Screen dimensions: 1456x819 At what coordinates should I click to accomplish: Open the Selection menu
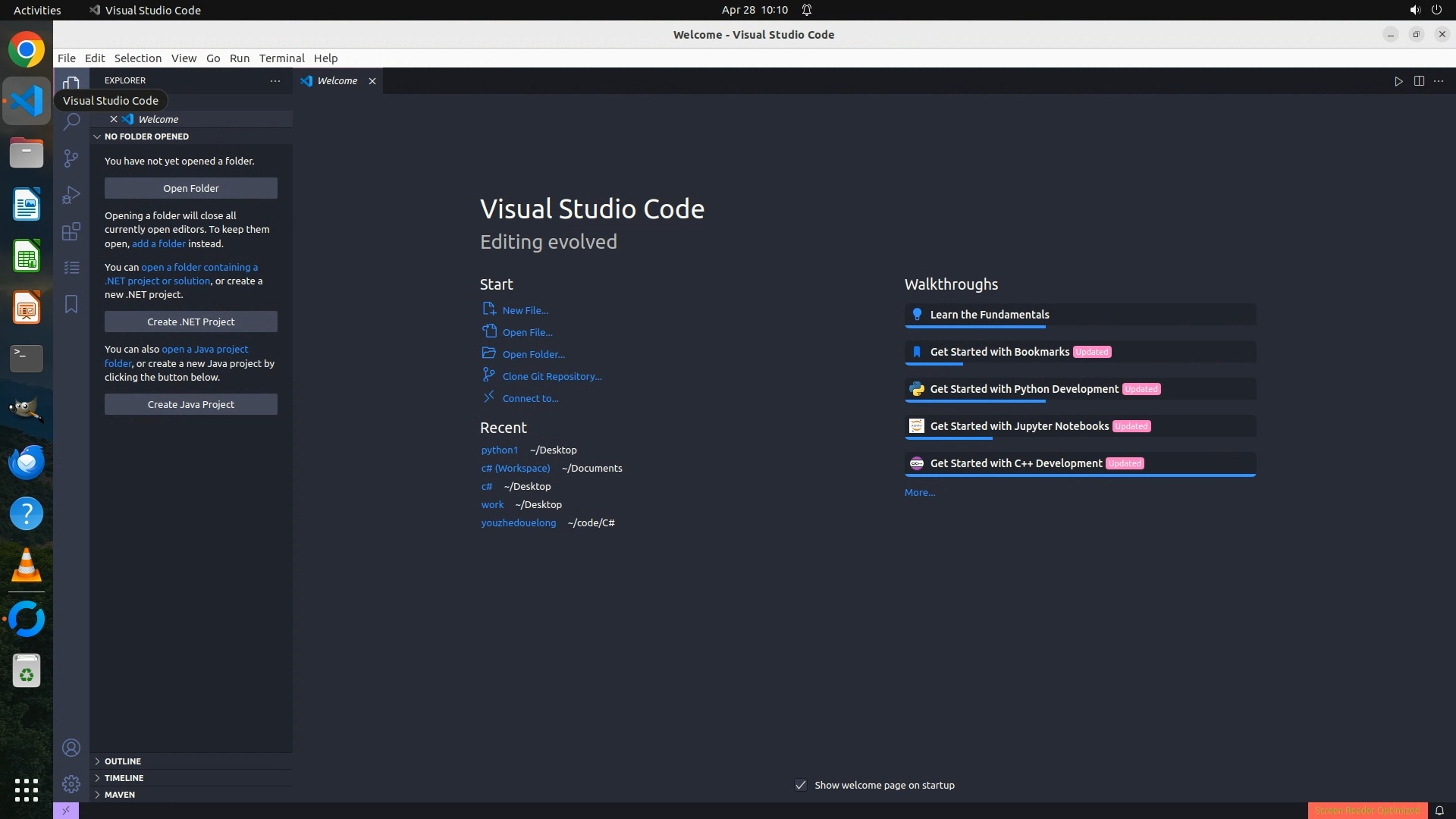(137, 58)
